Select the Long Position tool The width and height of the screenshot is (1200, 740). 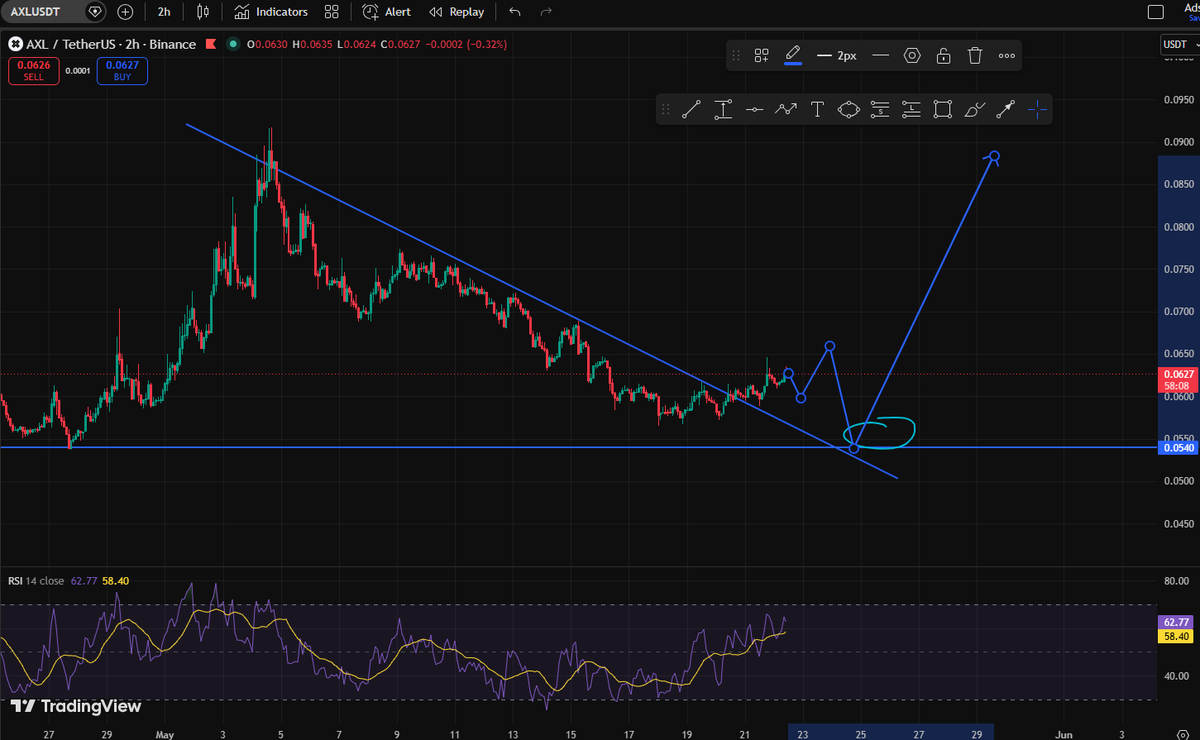pyautogui.click(x=911, y=110)
